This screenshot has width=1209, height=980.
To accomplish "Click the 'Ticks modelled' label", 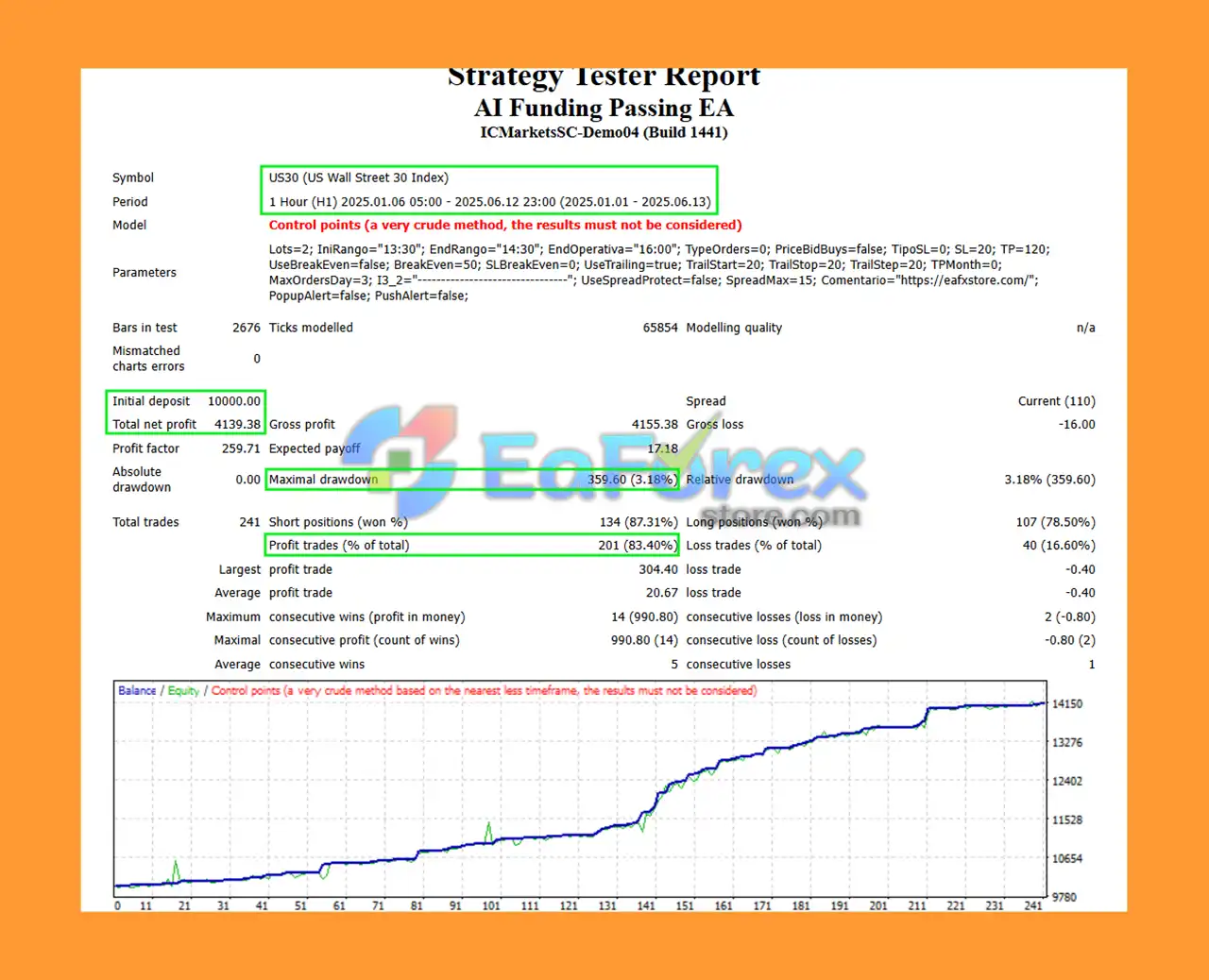I will [311, 328].
